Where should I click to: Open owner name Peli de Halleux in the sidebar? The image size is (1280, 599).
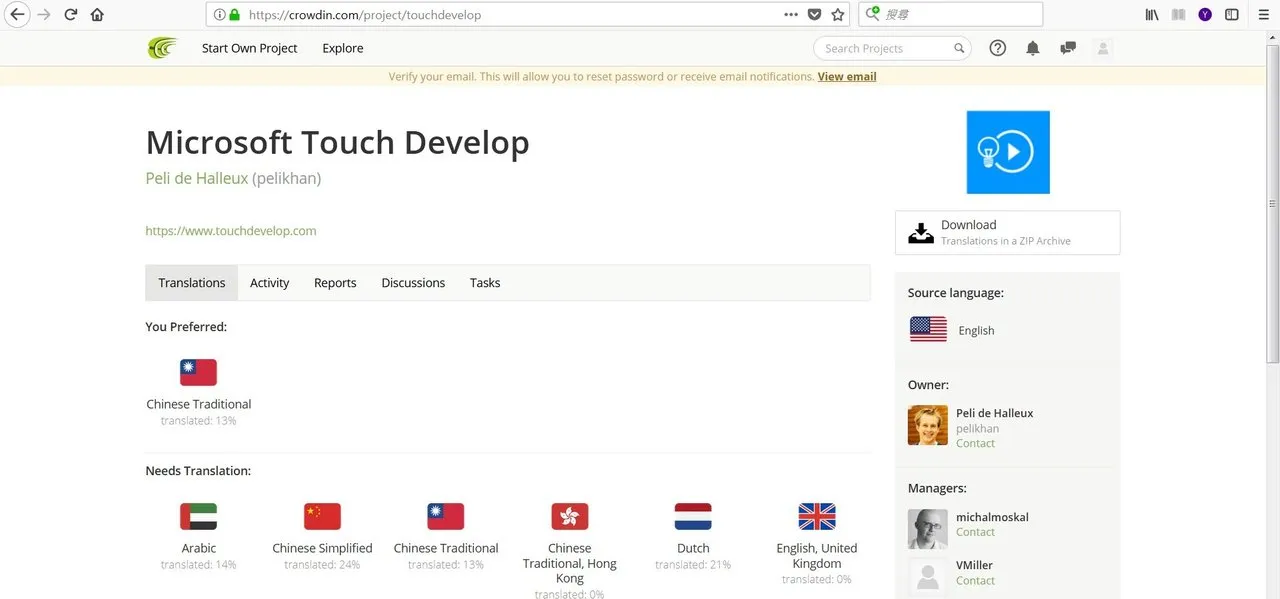pyautogui.click(x=994, y=413)
